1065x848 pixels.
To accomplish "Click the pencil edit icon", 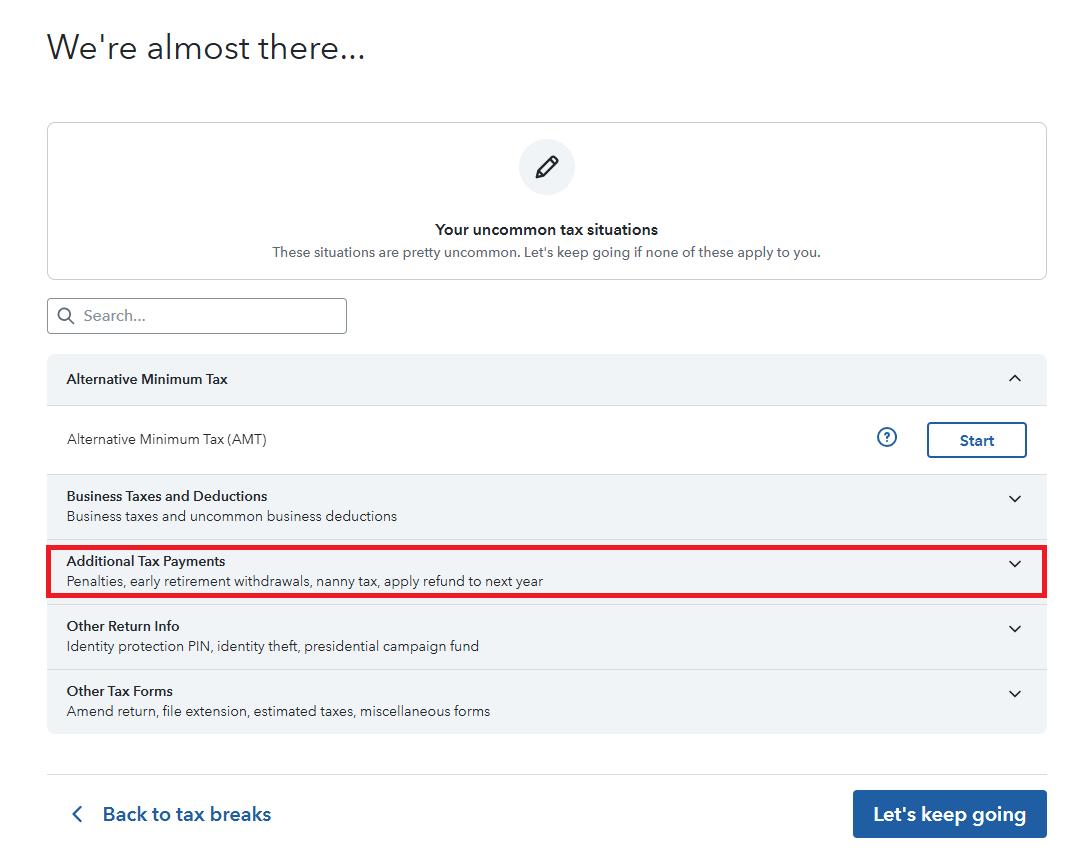I will point(547,167).
